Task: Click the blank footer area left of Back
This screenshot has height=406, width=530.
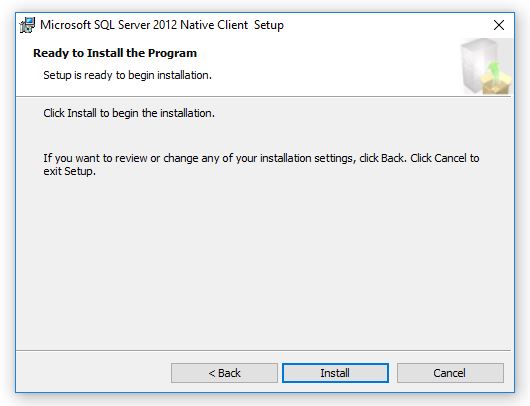Action: tap(93, 373)
